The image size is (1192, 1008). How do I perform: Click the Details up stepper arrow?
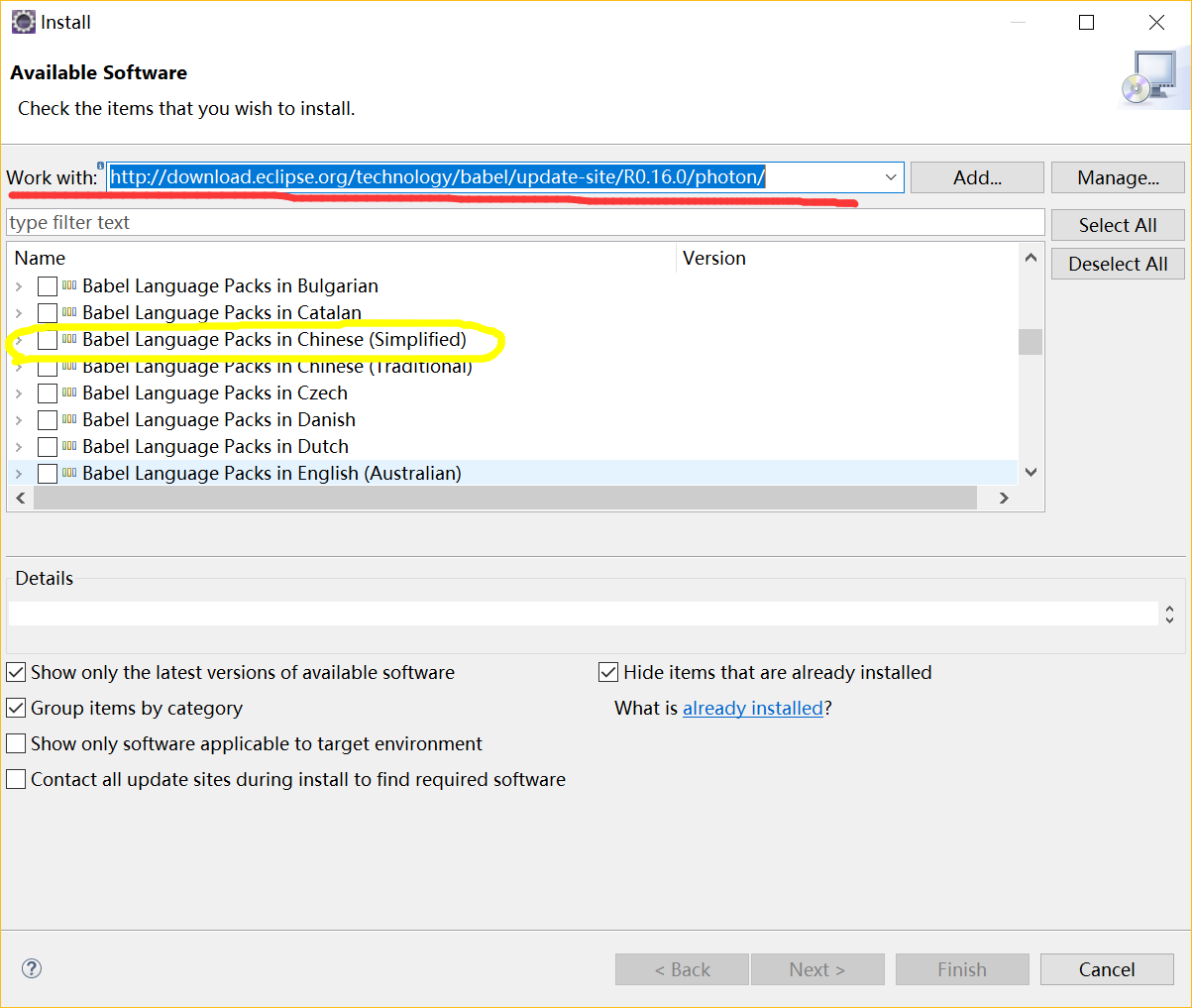tap(1169, 609)
